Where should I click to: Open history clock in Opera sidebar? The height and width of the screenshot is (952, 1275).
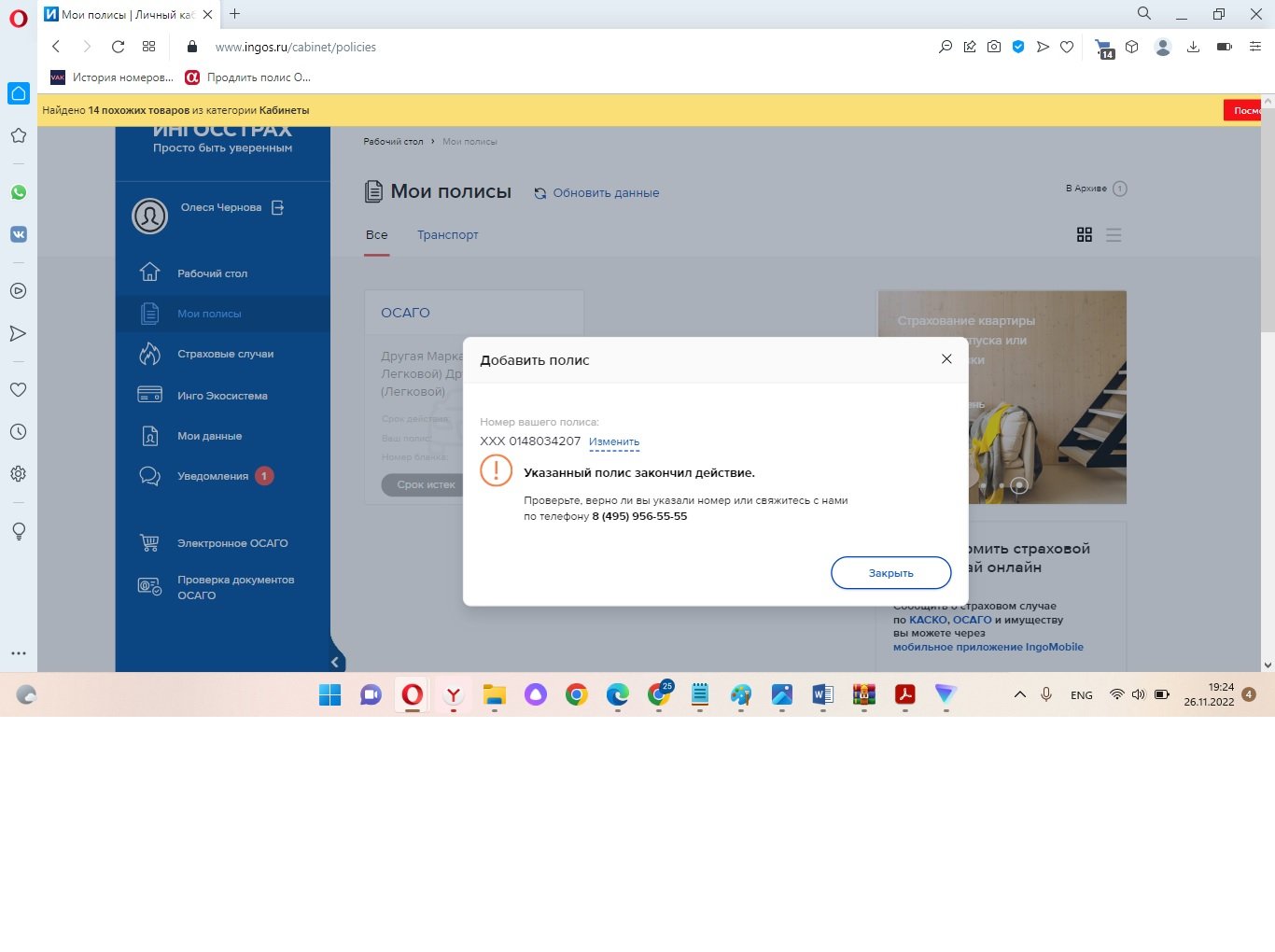(18, 432)
